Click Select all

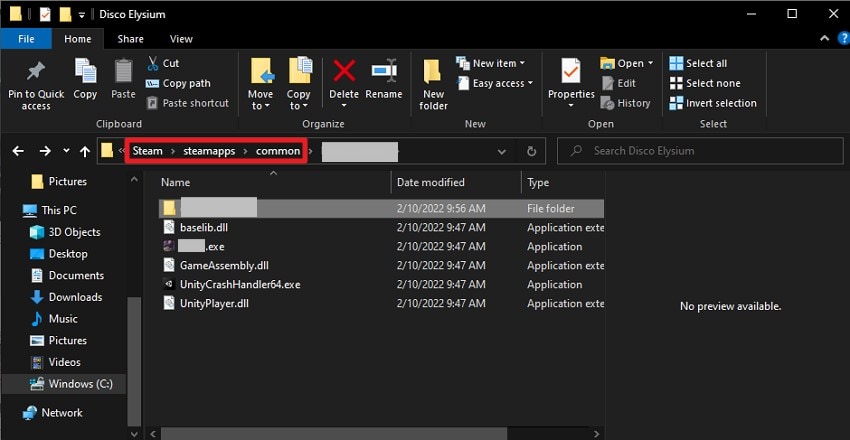pyautogui.click(x=698, y=63)
